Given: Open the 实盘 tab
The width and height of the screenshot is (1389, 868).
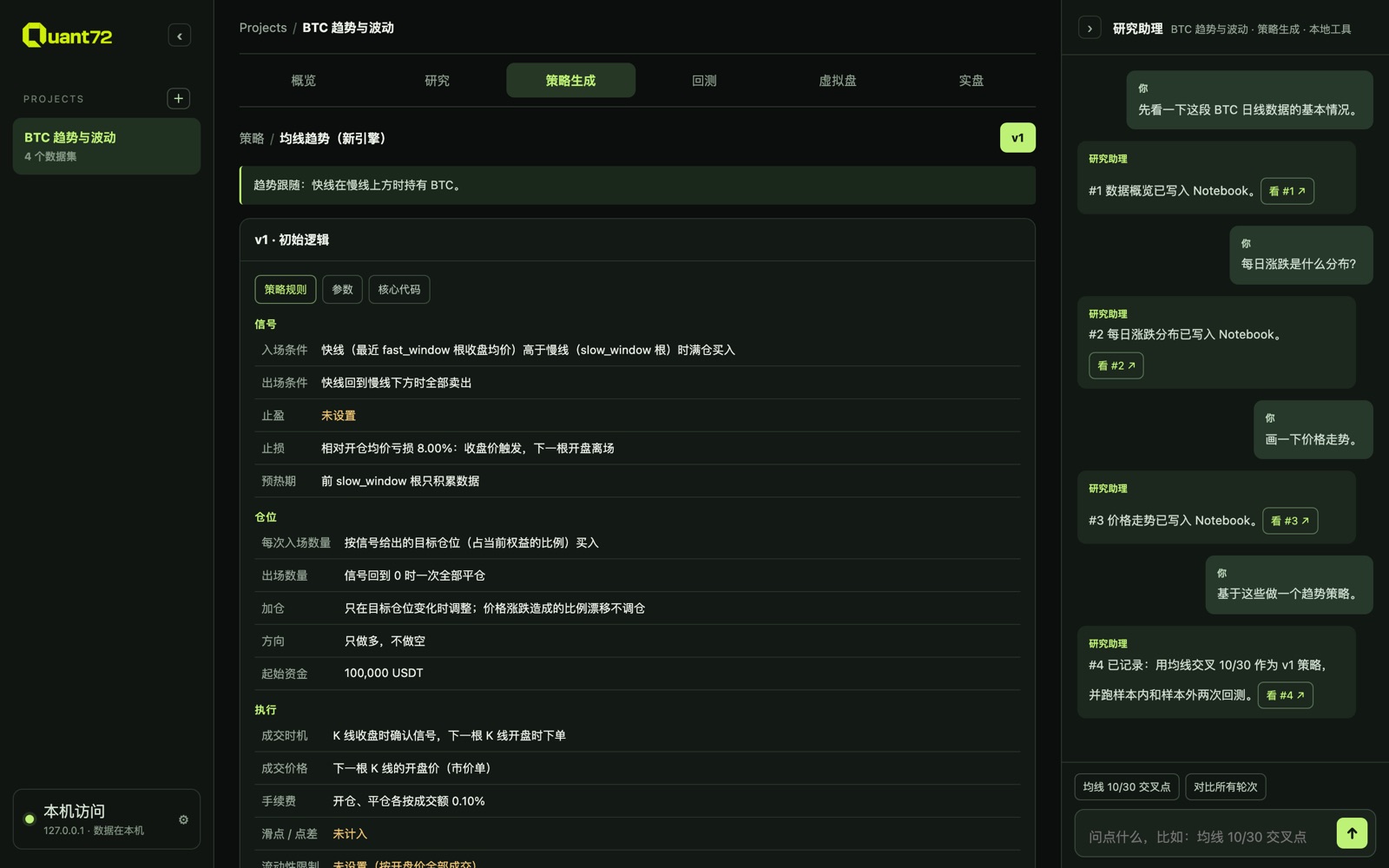Looking at the screenshot, I should 971,81.
